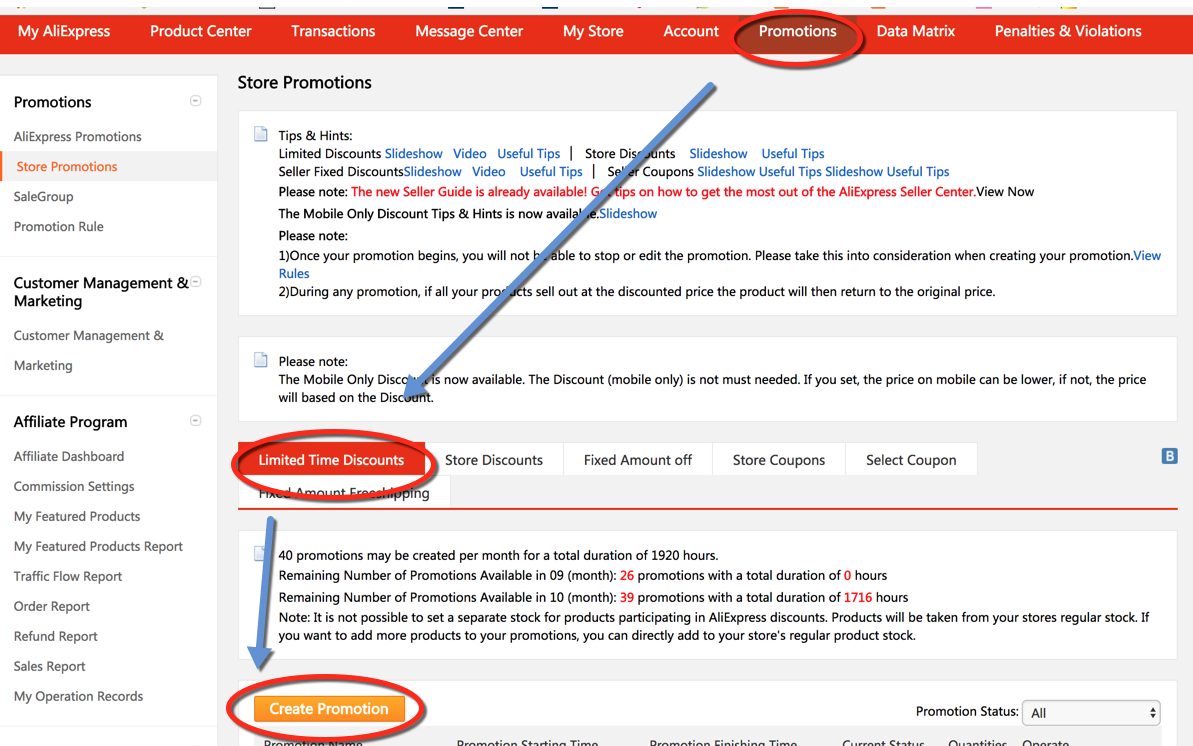Screen dimensions: 1193x746
Task: Open Mobile Only Discount Slideshow link
Action: point(628,214)
